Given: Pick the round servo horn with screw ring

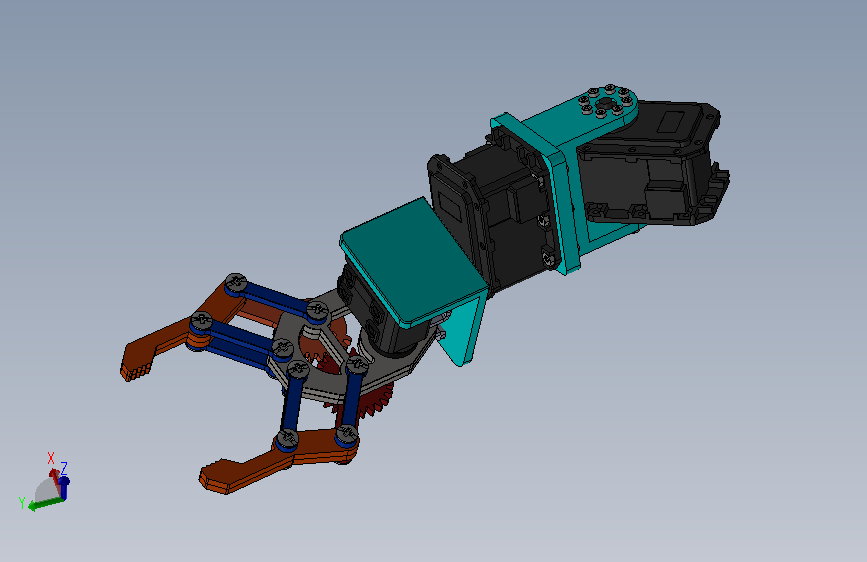Looking at the screenshot, I should [x=607, y=102].
